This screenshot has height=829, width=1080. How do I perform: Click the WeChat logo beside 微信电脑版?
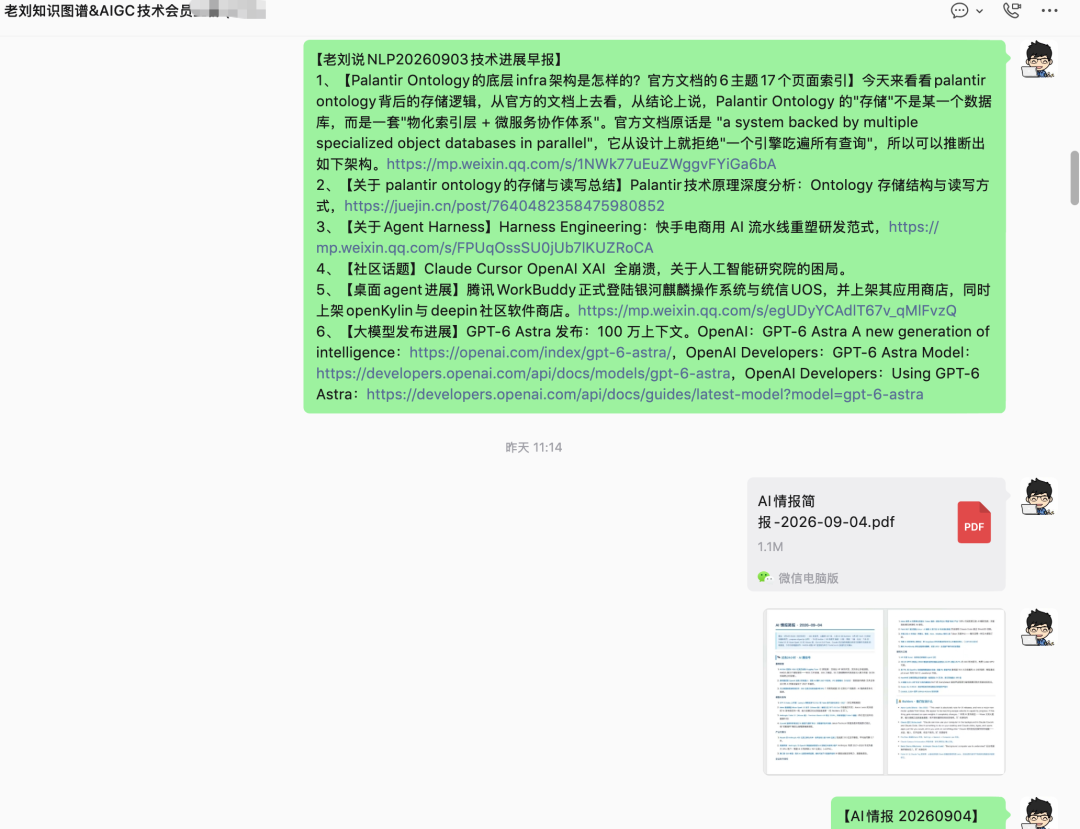pos(764,578)
